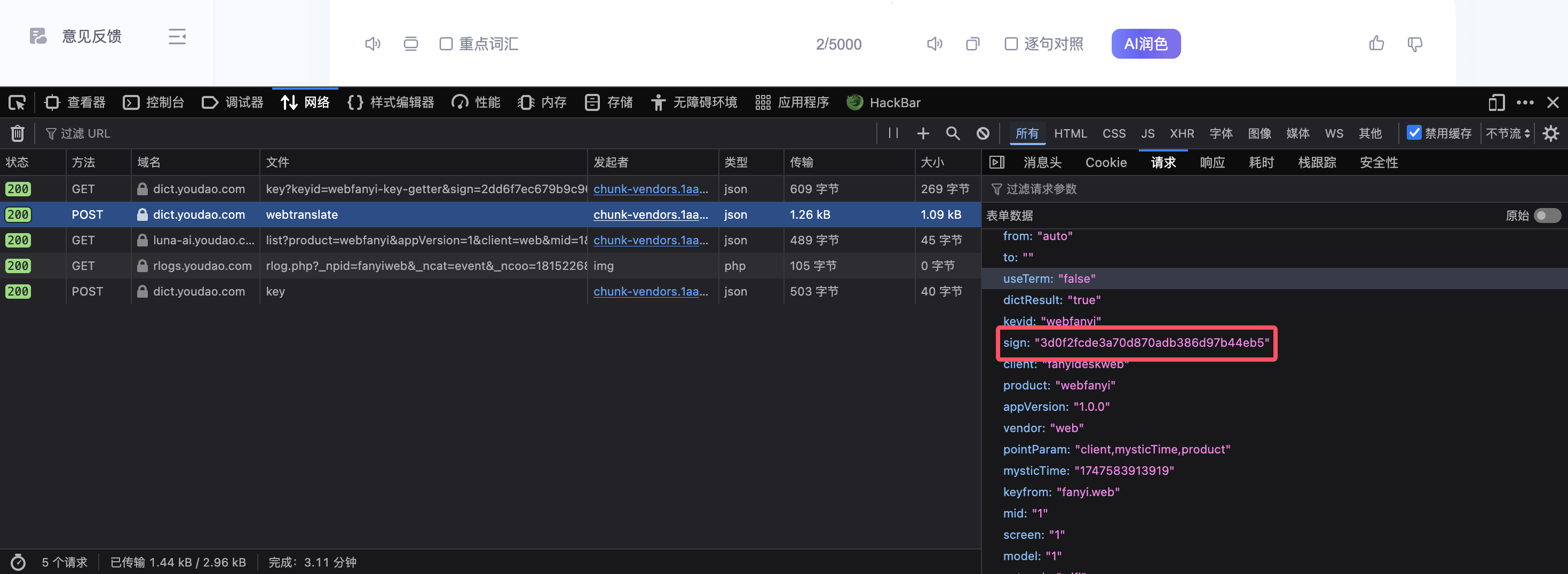Hide the request details sidebar panel
1568x574 pixels.
coord(997,163)
